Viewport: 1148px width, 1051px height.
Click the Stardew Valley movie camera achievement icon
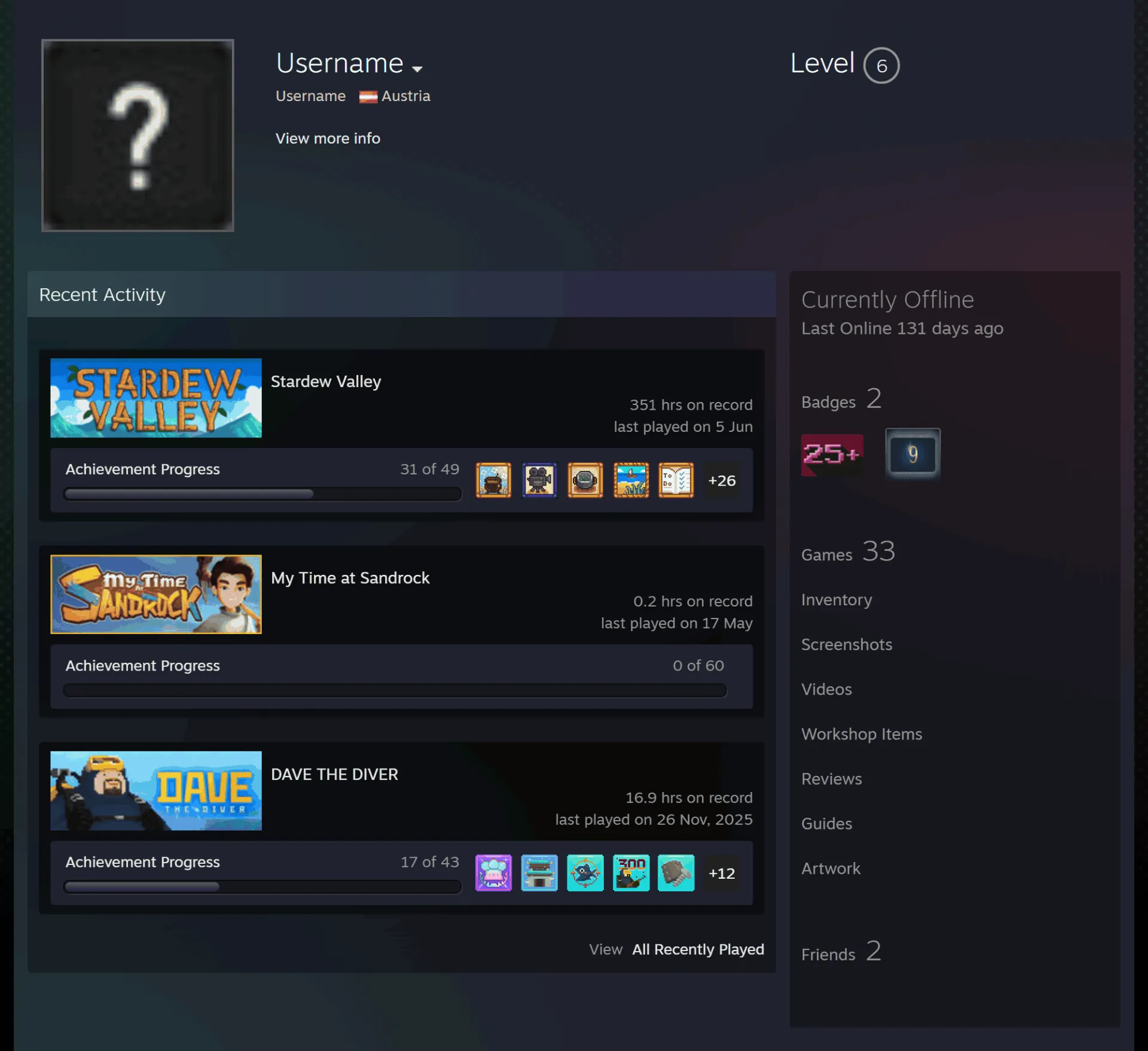pyautogui.click(x=539, y=480)
